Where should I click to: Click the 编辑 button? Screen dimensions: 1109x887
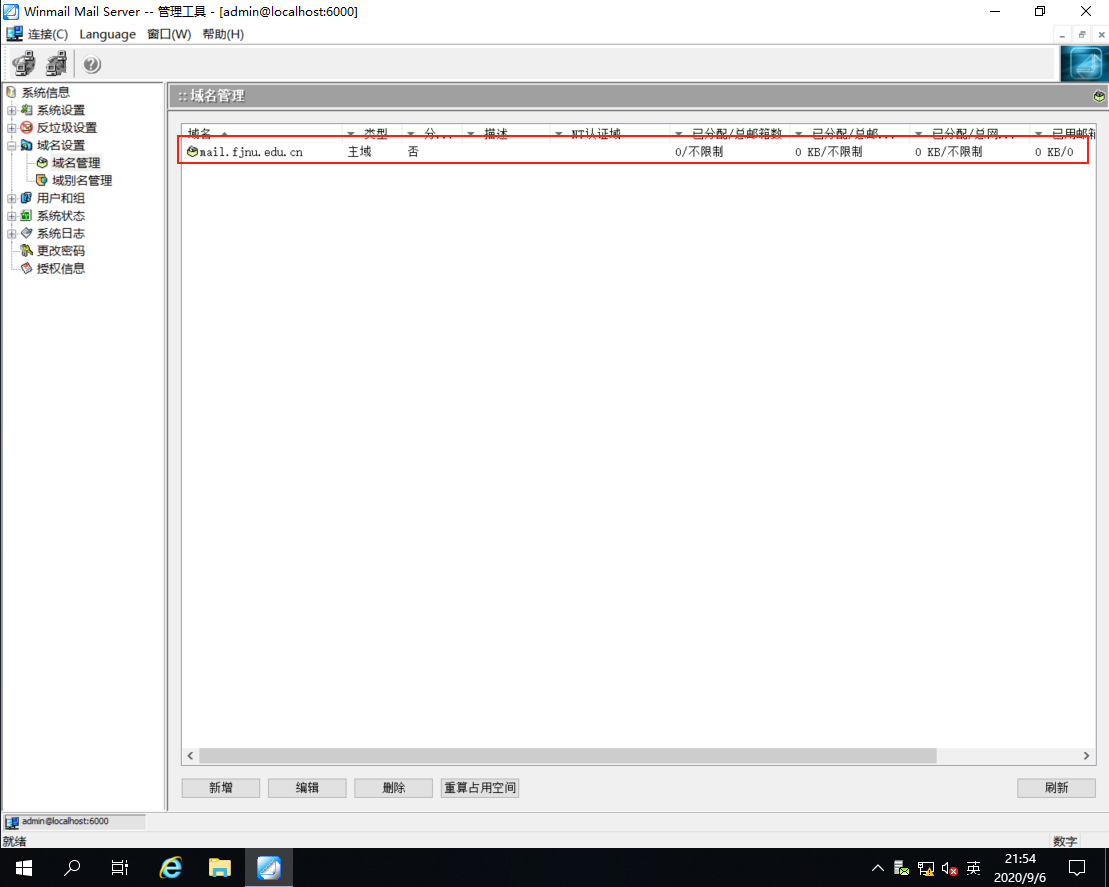tap(307, 788)
